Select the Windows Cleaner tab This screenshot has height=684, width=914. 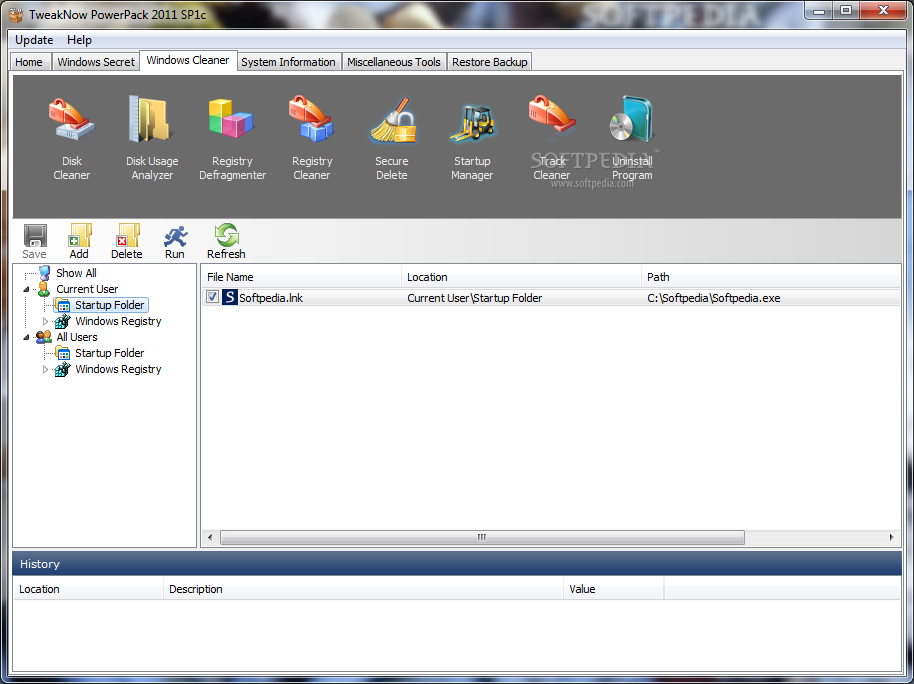[188, 60]
